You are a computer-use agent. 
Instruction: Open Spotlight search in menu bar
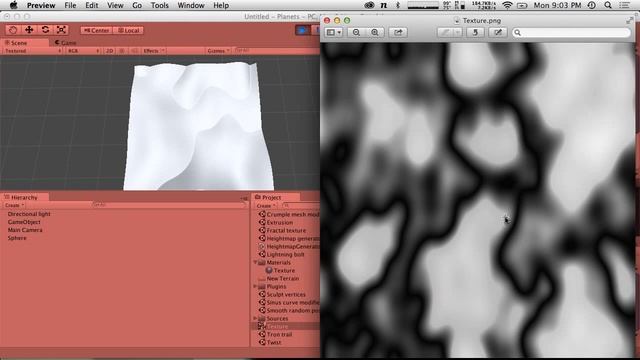608,5
